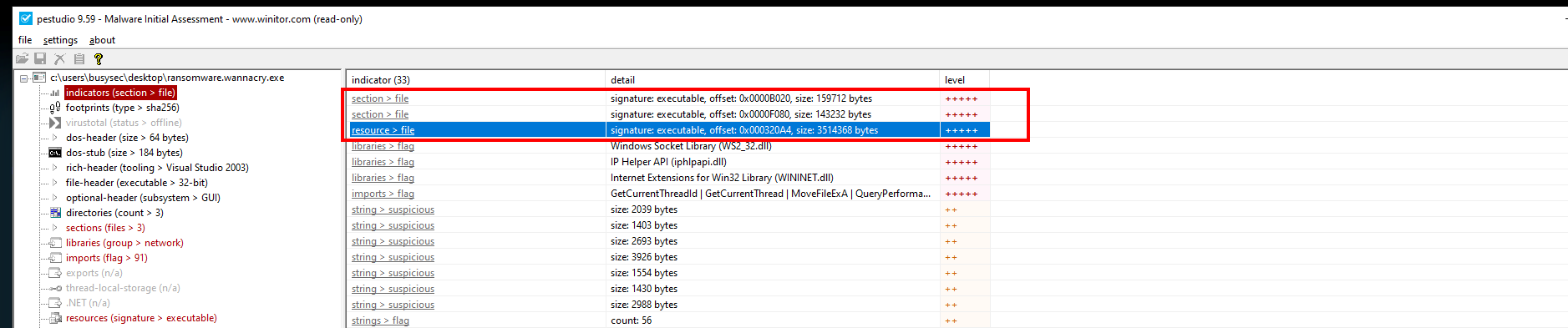Click the thread-local-storage icon
Screen dimensions: 1568x328
(x=55, y=288)
